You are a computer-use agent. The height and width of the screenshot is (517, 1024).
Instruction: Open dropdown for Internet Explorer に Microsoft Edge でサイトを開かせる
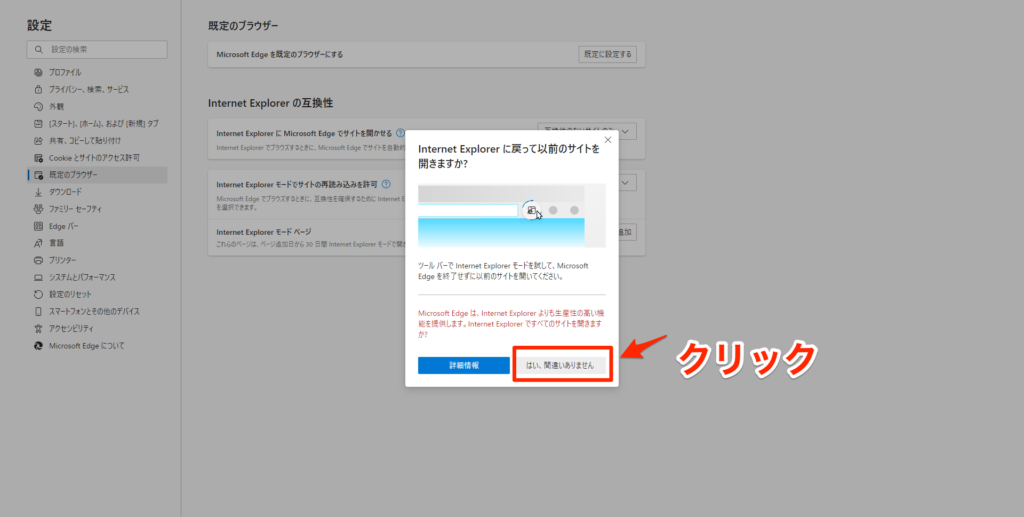(x=586, y=131)
